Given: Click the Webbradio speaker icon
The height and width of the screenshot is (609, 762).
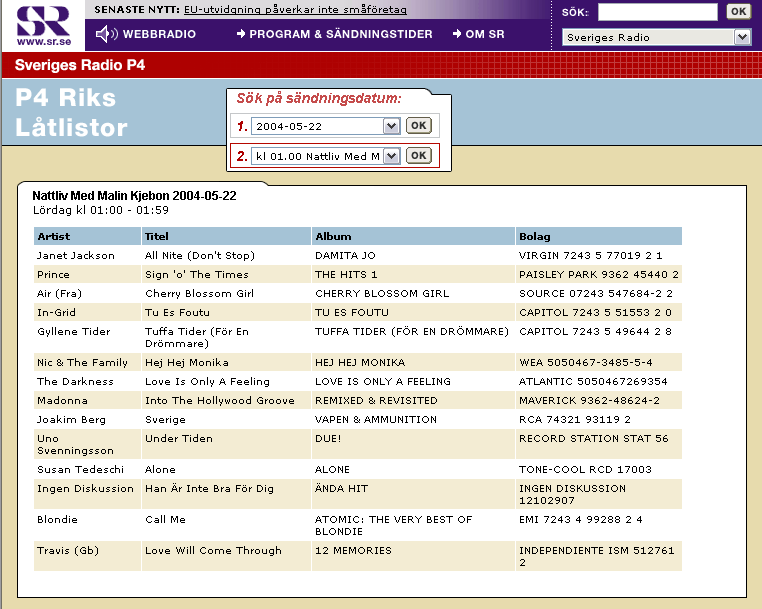Looking at the screenshot, I should pos(106,34).
